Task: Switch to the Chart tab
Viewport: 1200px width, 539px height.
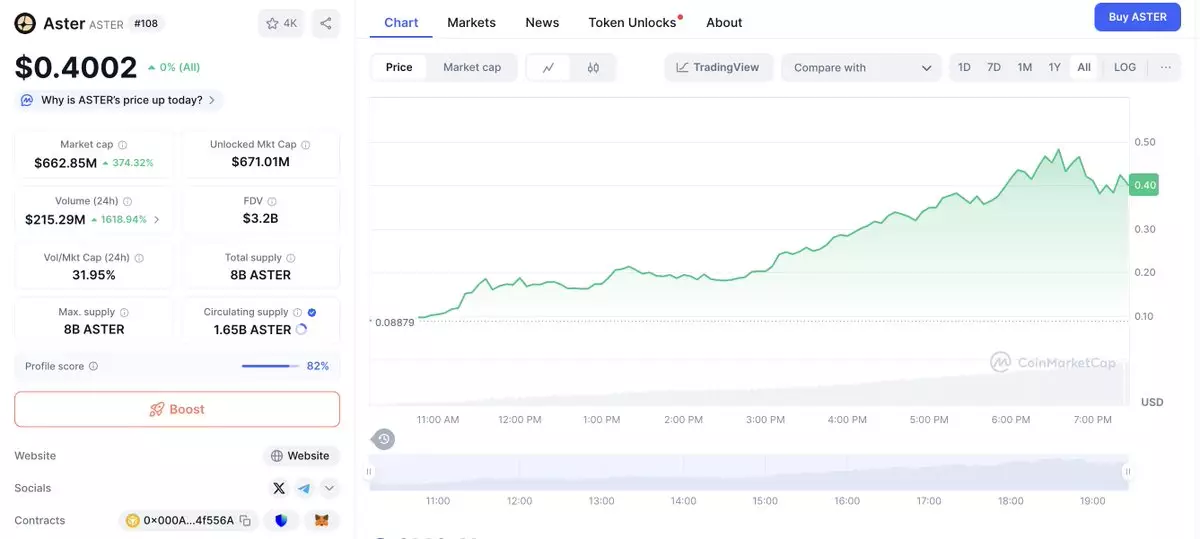Action: pos(401,22)
